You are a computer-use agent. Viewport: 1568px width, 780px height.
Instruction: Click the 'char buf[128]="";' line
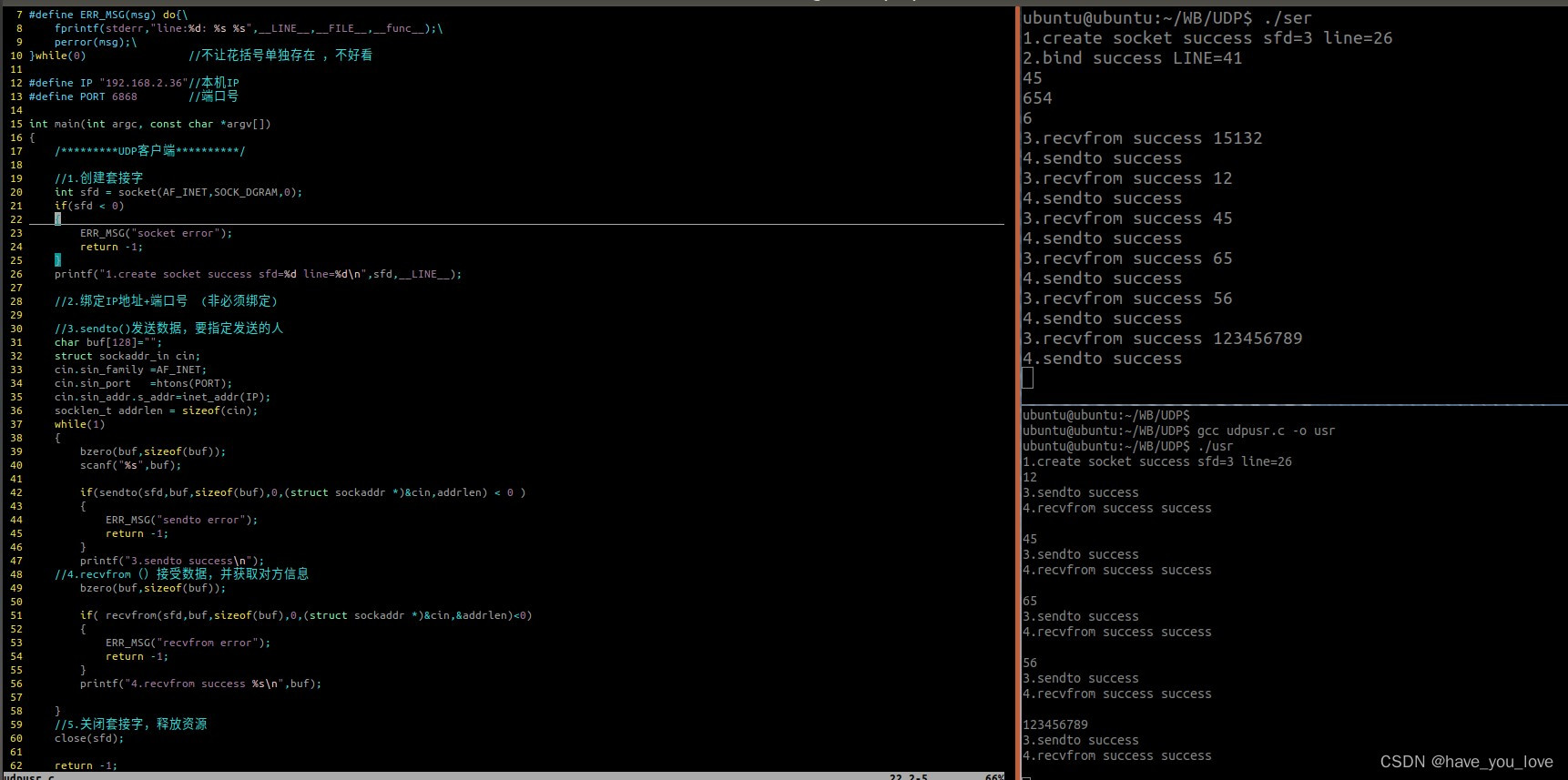coord(108,342)
